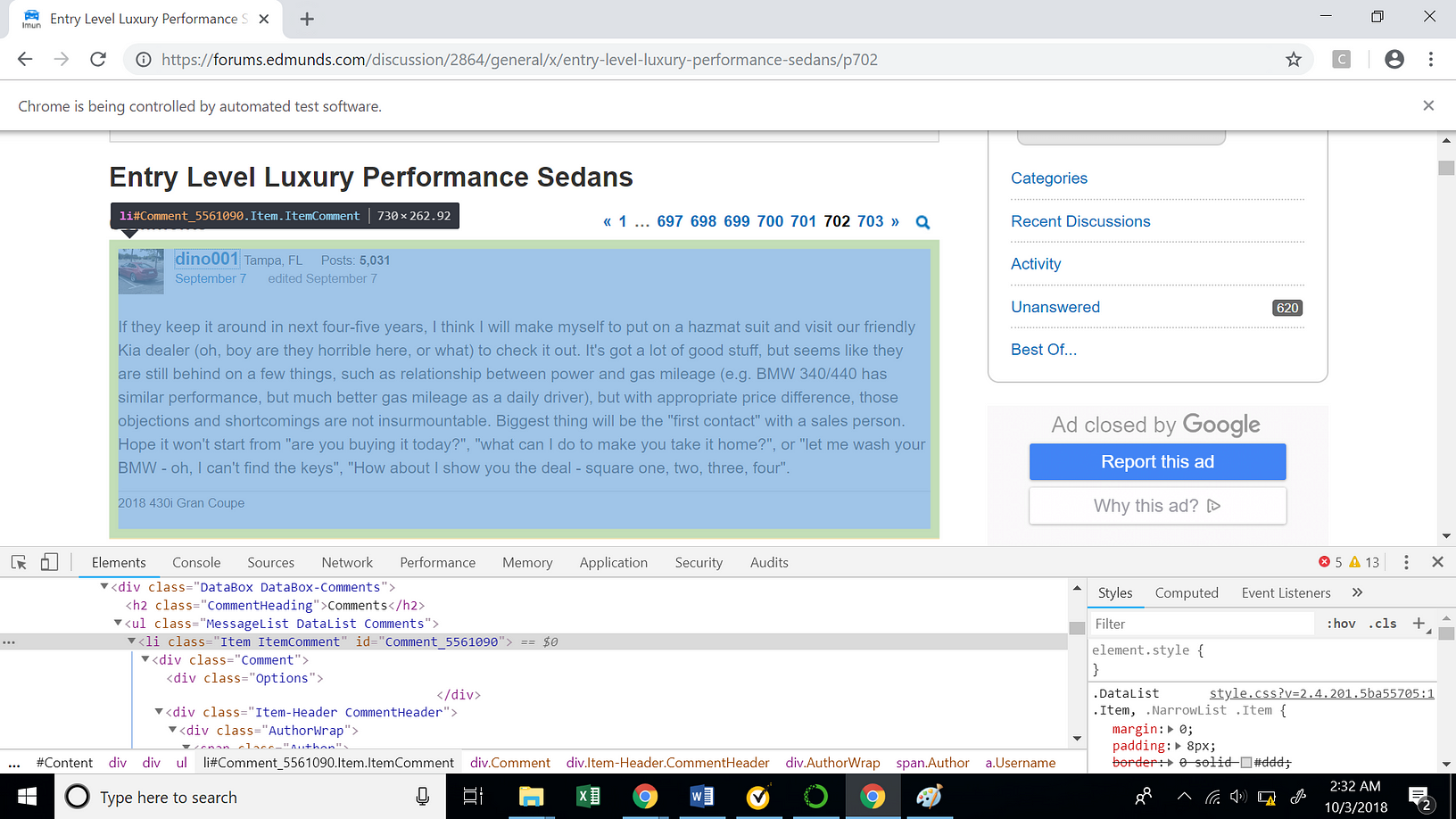Switch to the Sources tab
Viewport: 1456px width, 819px height.
[270, 562]
